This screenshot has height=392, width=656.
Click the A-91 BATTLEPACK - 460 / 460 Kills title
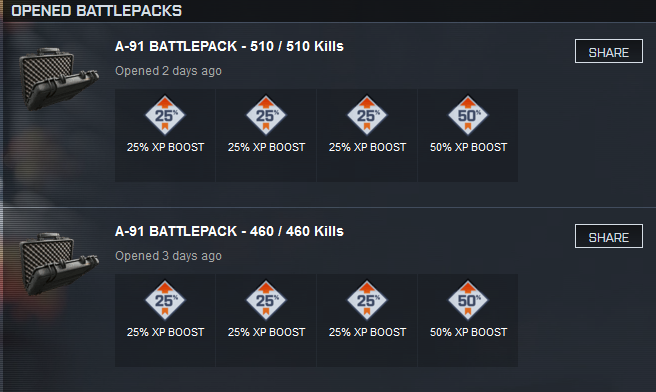(229, 231)
